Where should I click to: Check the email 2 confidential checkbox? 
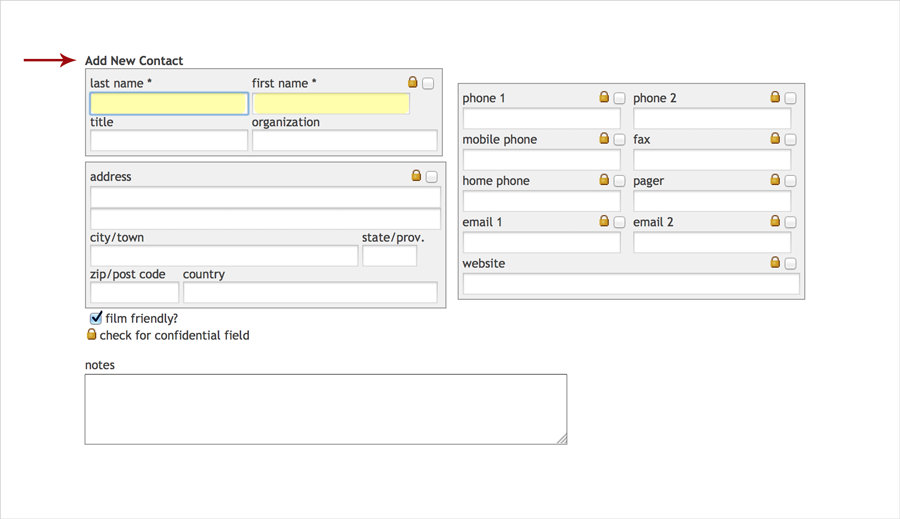tap(790, 222)
